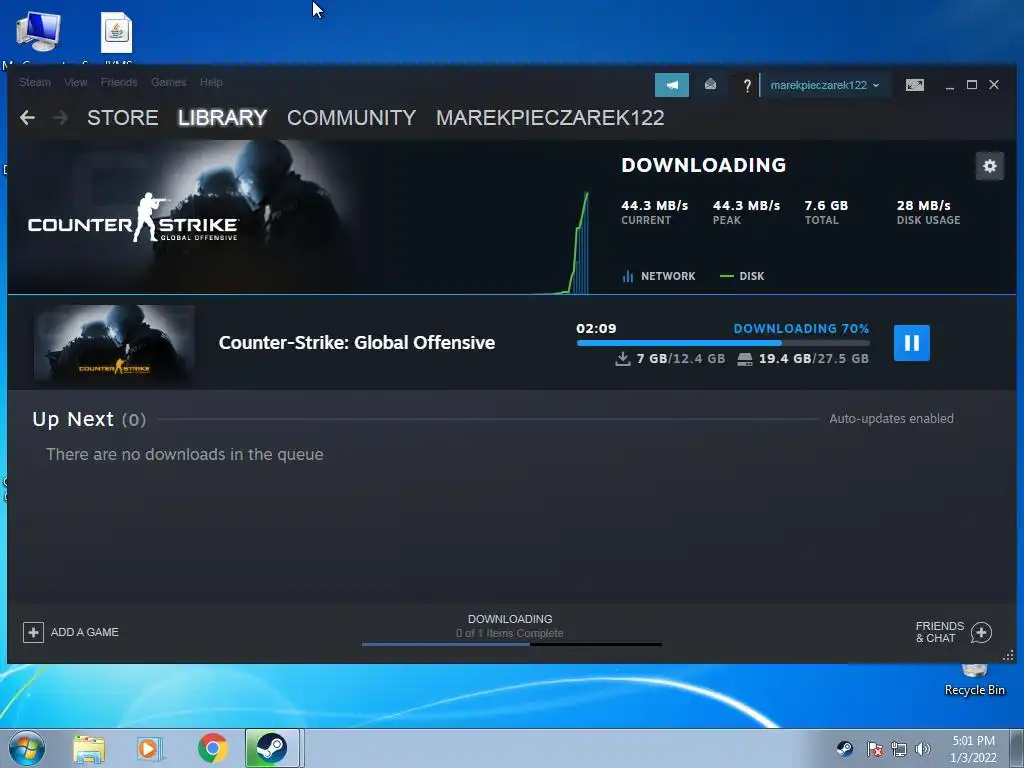Open the Steam inbox envelope icon
The width and height of the screenshot is (1024, 768).
pos(711,84)
